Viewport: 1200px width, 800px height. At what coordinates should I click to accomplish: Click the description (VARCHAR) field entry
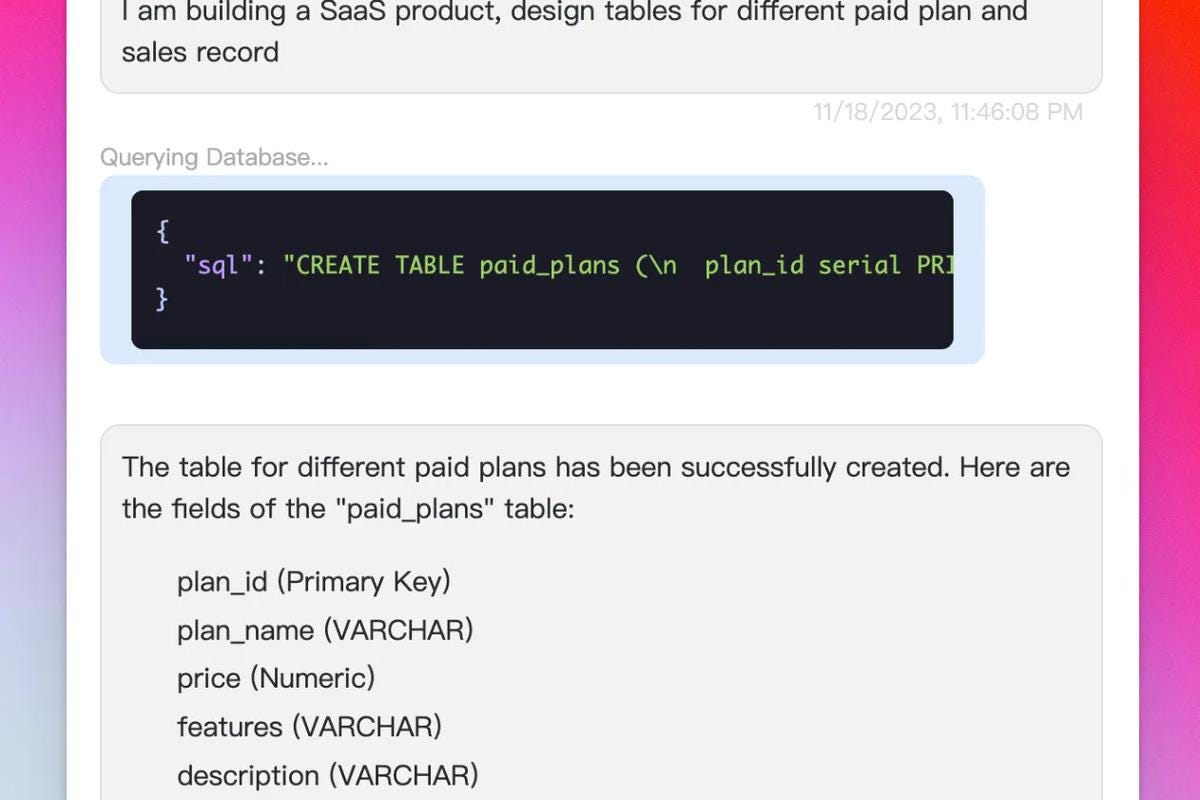[328, 775]
